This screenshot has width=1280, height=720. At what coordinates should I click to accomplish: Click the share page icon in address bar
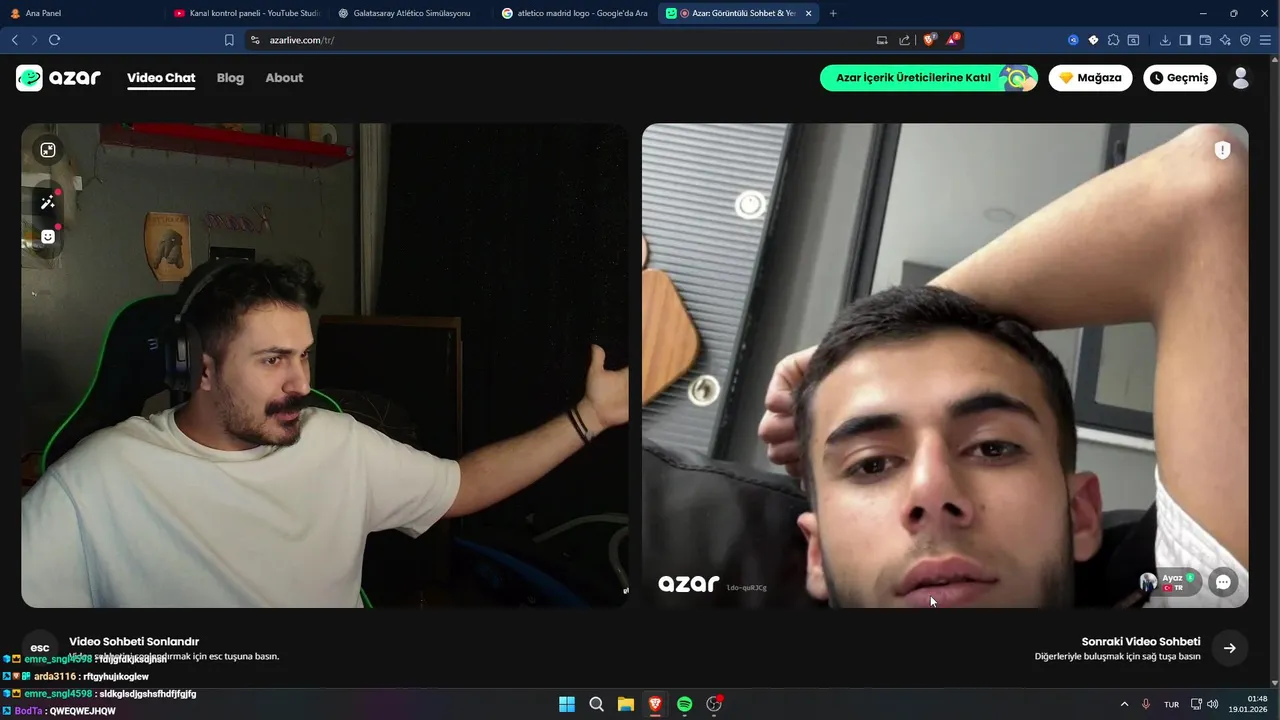click(905, 40)
